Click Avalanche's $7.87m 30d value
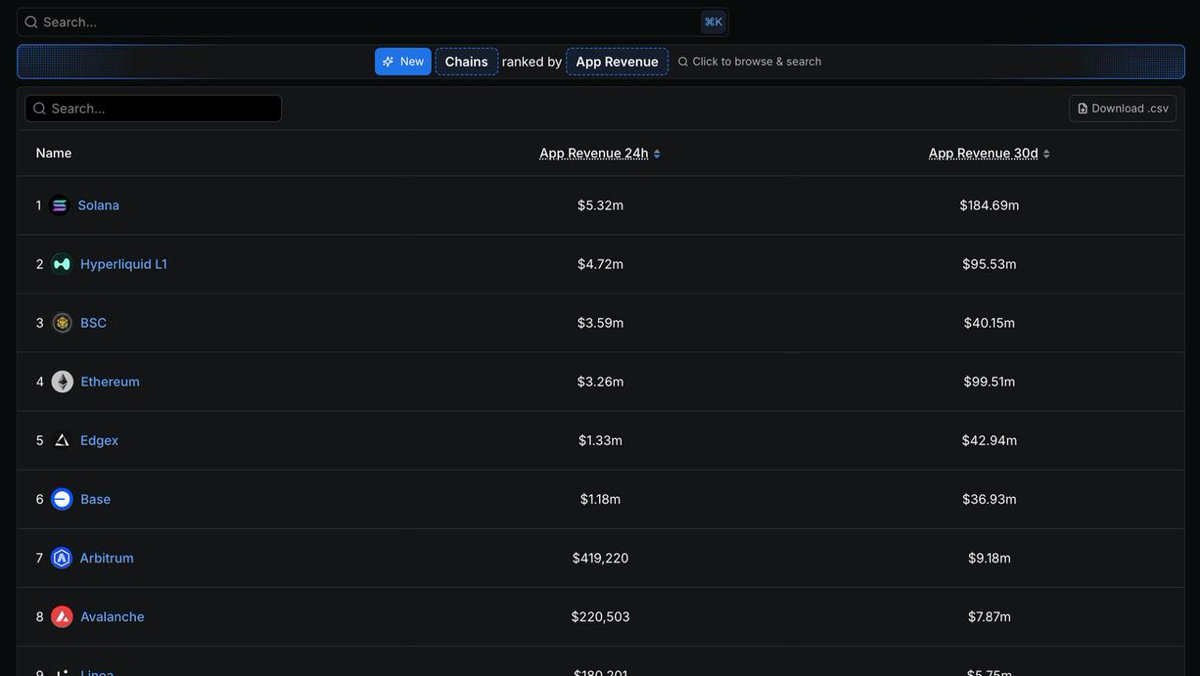The image size is (1200, 676). (x=989, y=617)
